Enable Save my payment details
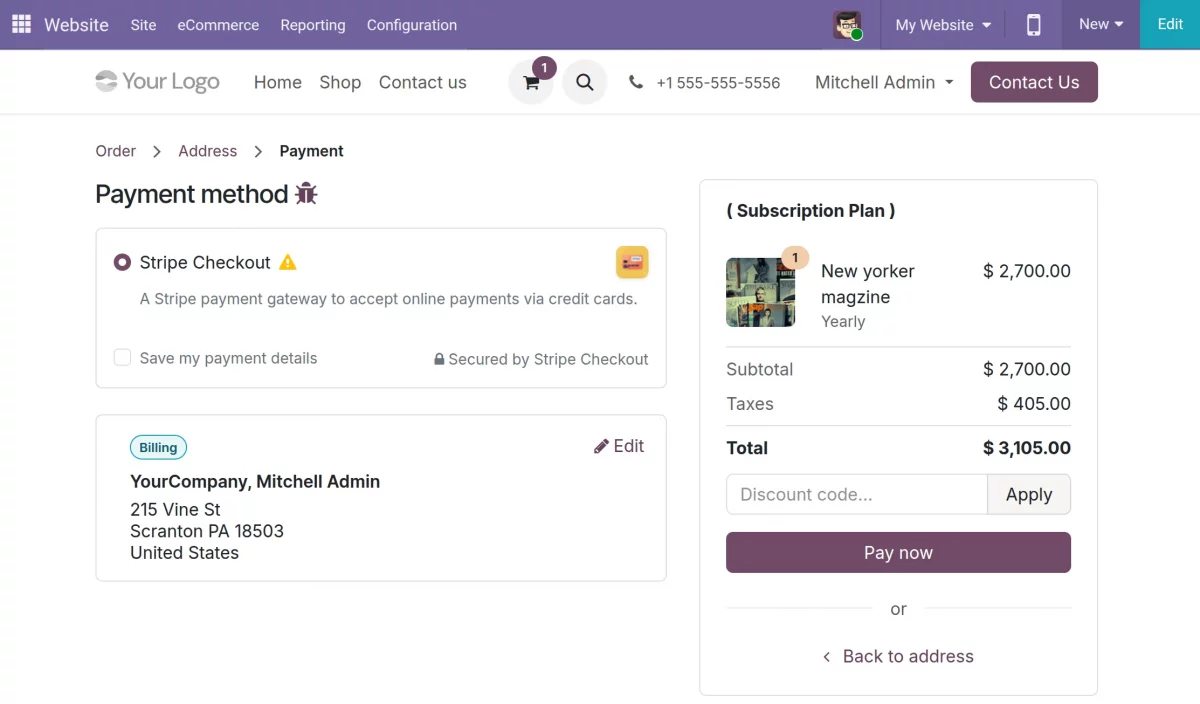This screenshot has height=704, width=1200. (x=122, y=358)
